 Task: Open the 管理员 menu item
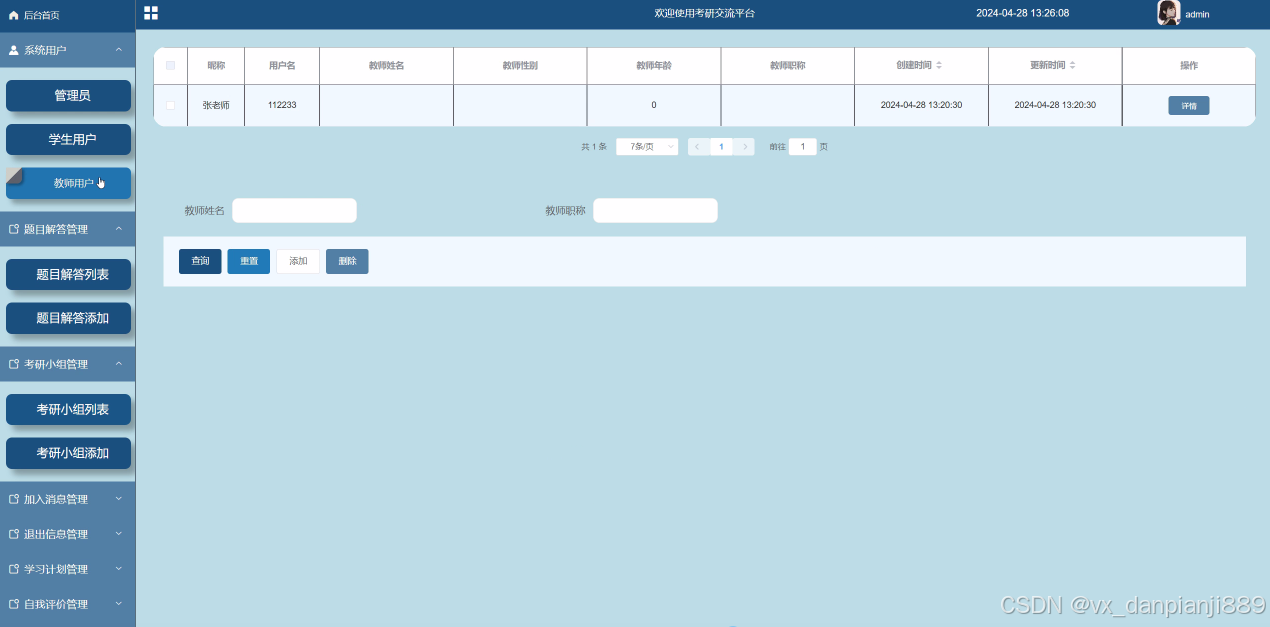[68, 96]
